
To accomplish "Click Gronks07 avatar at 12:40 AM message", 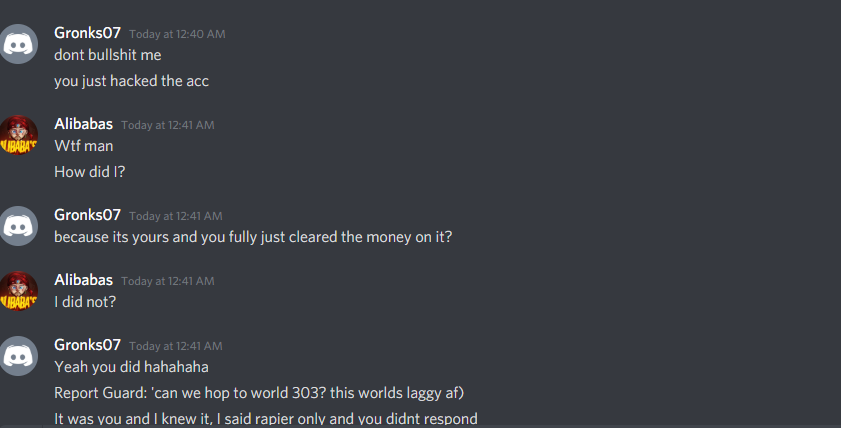I will tap(18, 44).
